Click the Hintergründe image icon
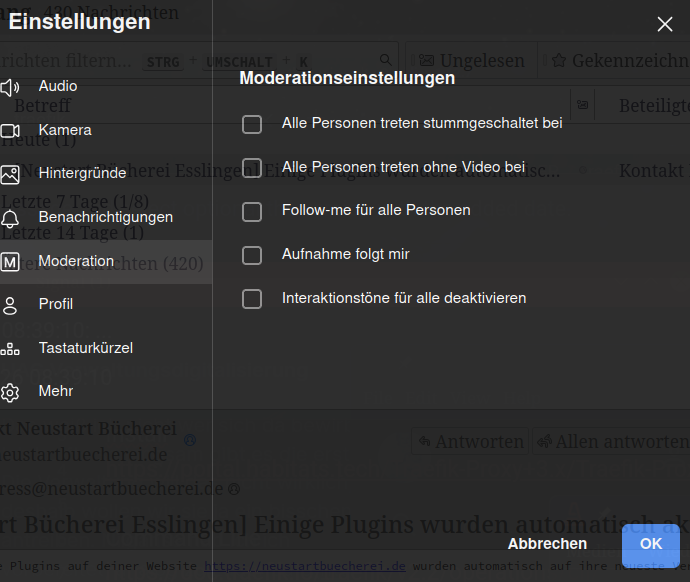This screenshot has width=690, height=582. (10, 174)
